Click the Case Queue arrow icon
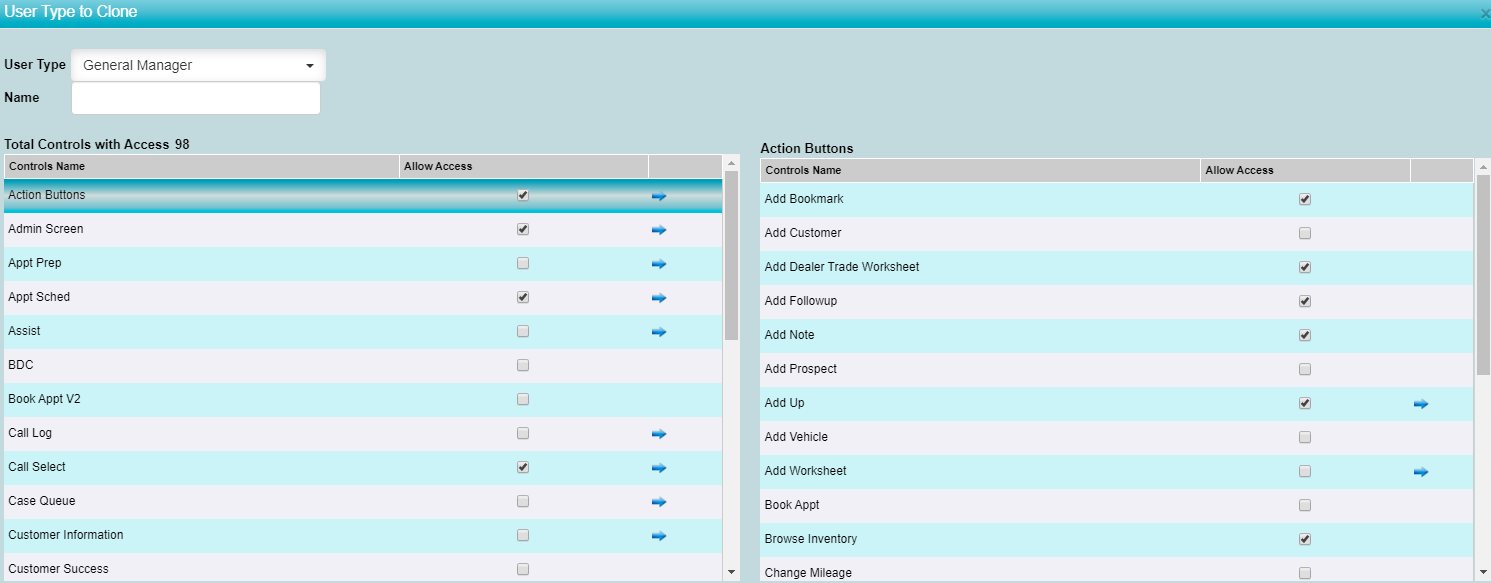Screen dimensions: 1491x583 click(x=658, y=502)
